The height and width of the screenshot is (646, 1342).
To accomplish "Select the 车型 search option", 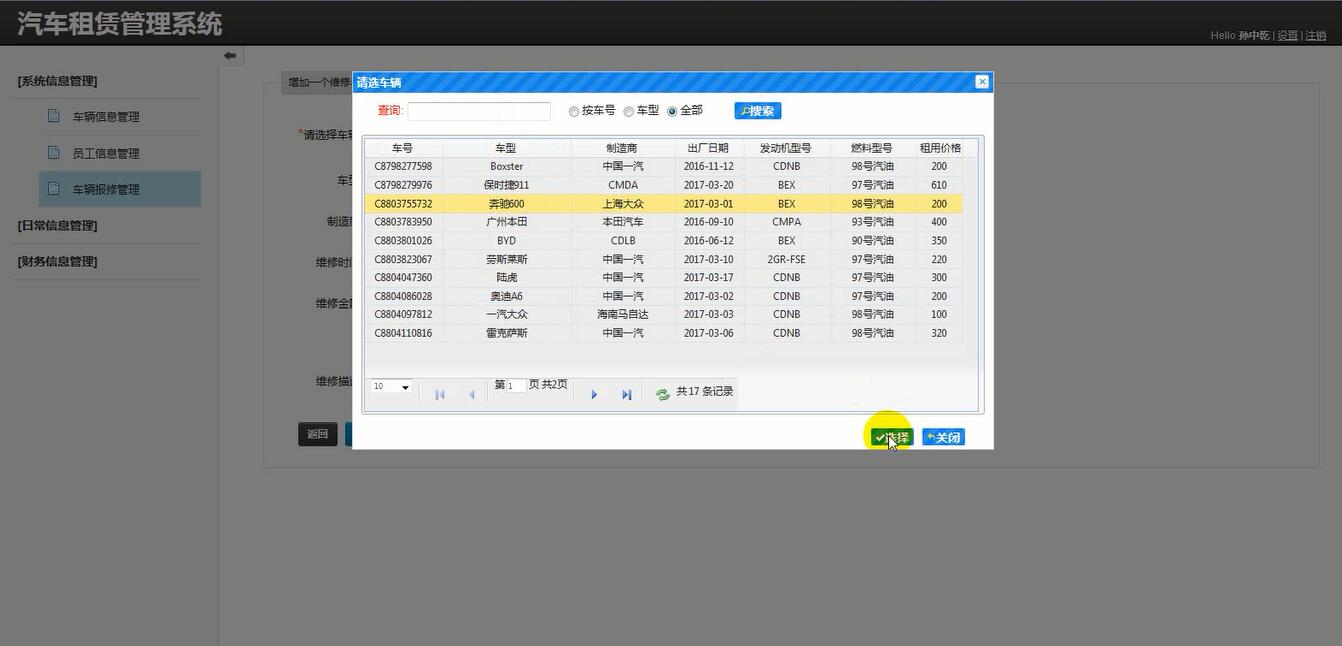I will [628, 111].
